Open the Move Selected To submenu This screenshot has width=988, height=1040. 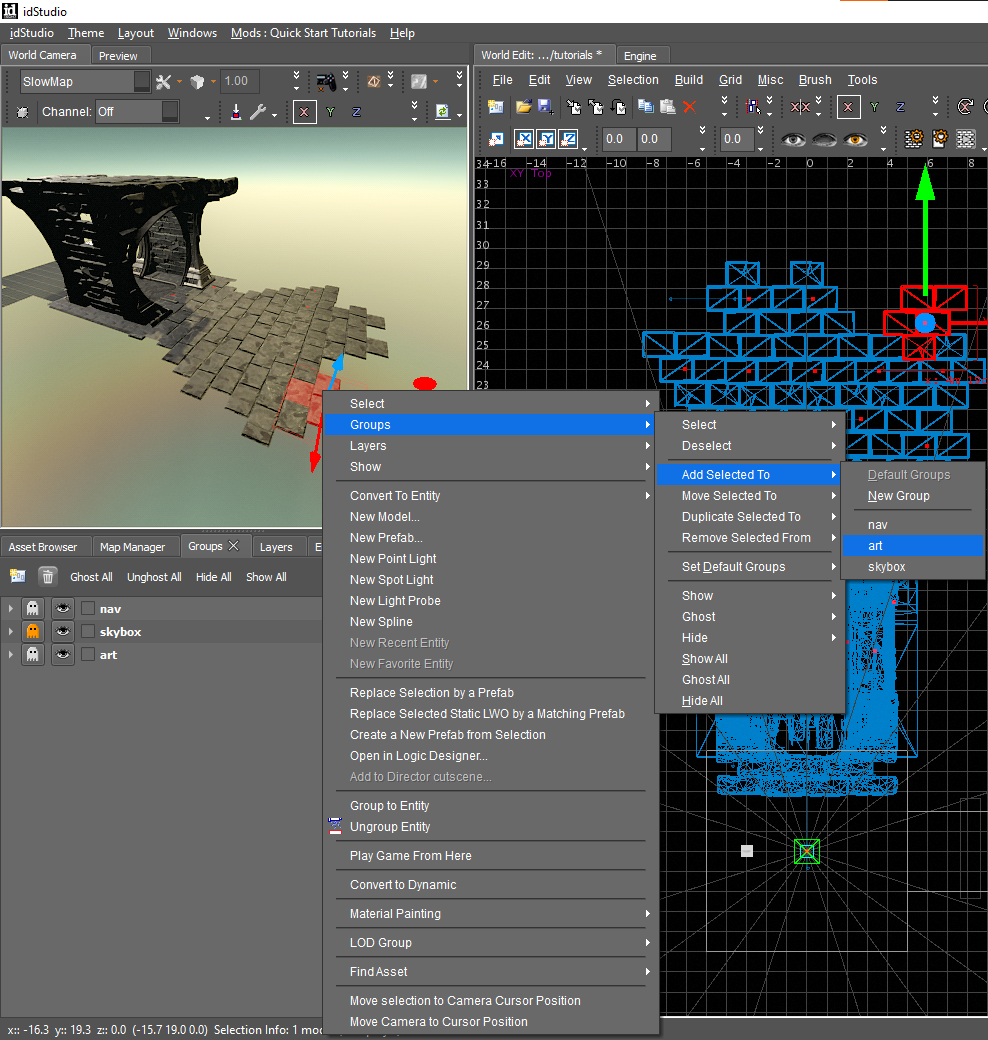click(750, 495)
